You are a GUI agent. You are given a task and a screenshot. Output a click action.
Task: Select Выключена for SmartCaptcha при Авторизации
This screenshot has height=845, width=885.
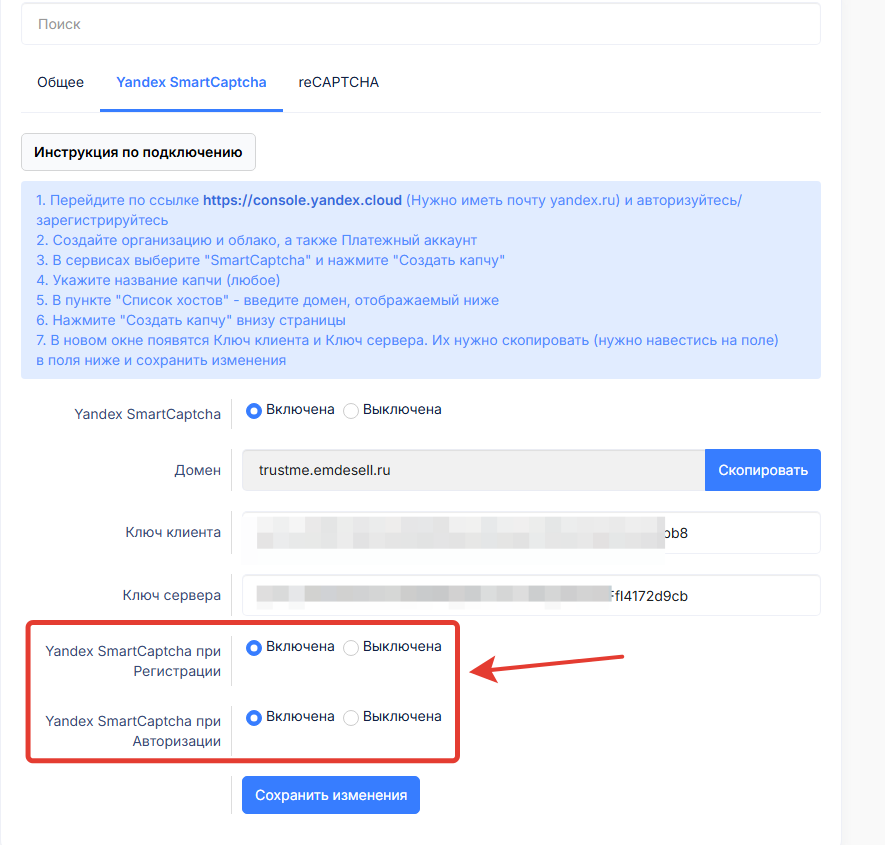351,717
